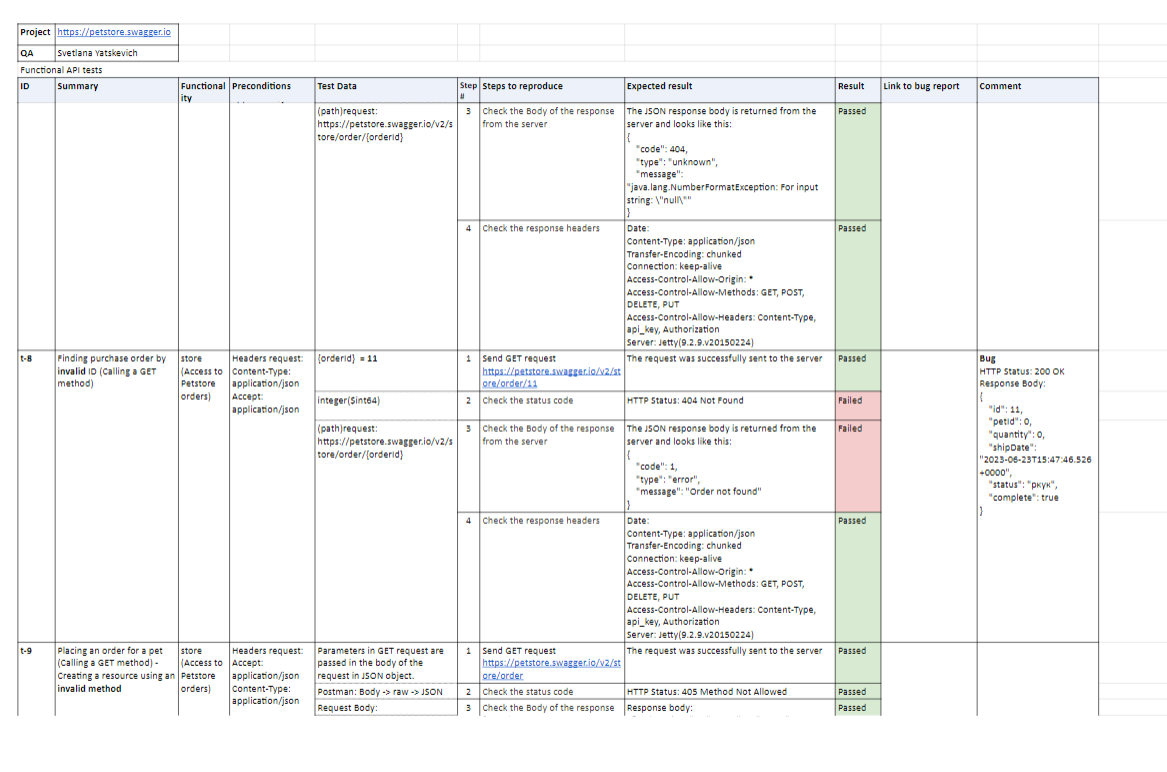Select the t-9 test ID cell
This screenshot has height=772, width=1167.
[x=36, y=651]
